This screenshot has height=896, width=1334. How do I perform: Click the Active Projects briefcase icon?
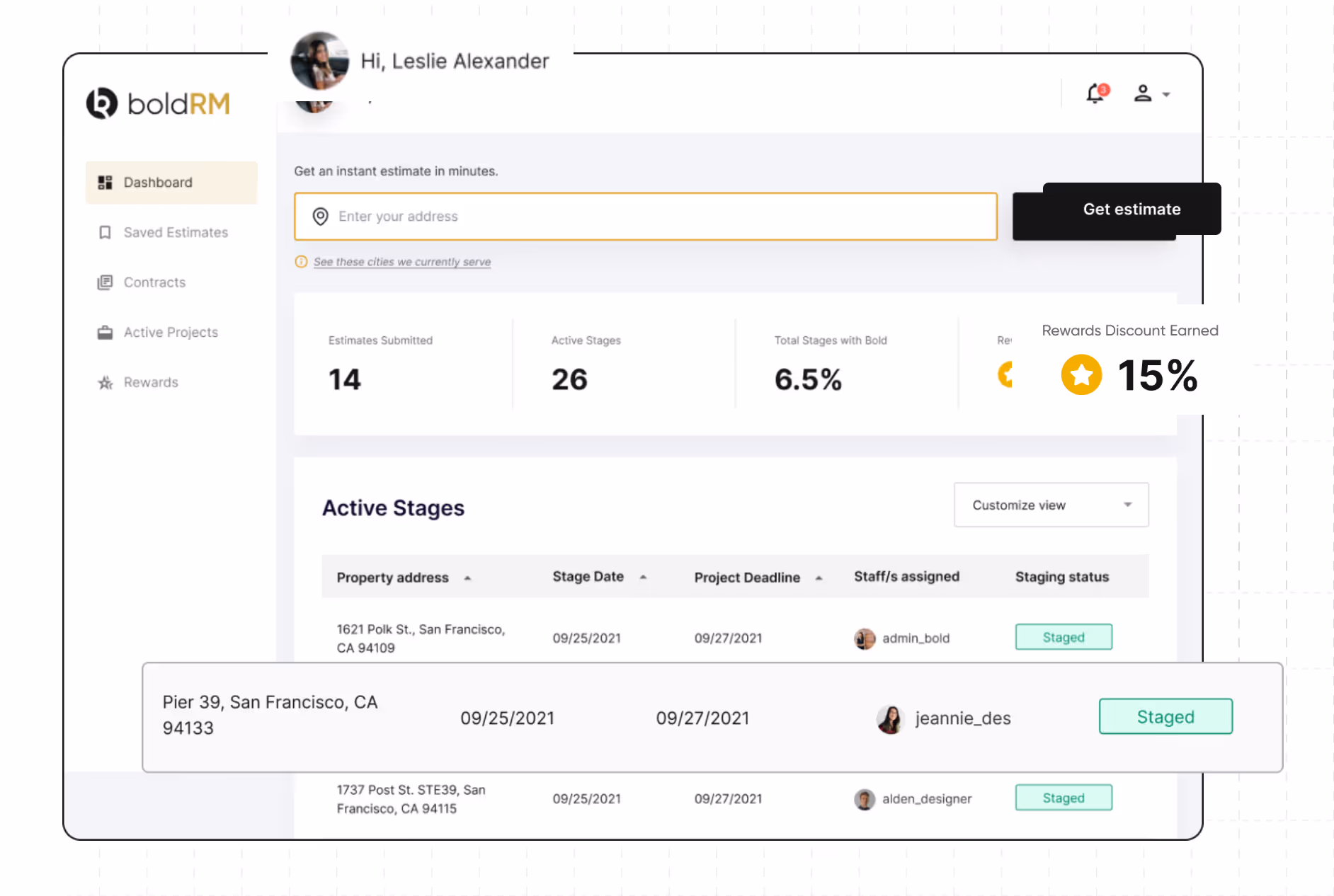pos(105,333)
